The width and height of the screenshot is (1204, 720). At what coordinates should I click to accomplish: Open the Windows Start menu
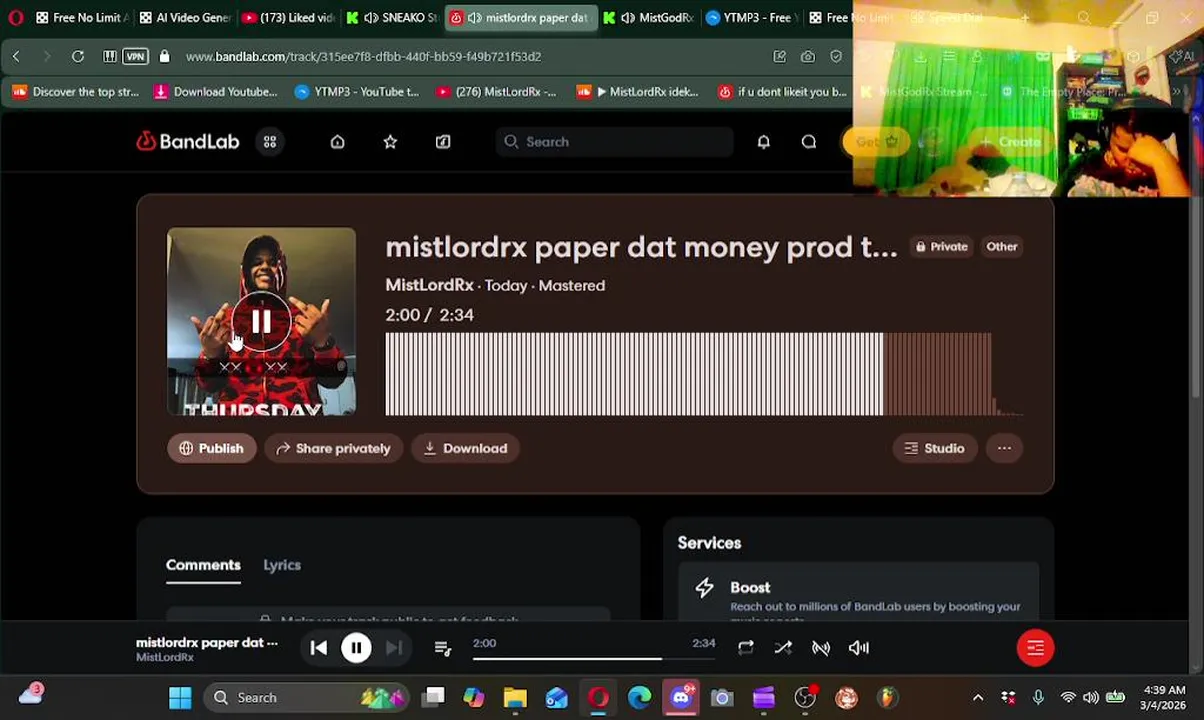tap(180, 697)
